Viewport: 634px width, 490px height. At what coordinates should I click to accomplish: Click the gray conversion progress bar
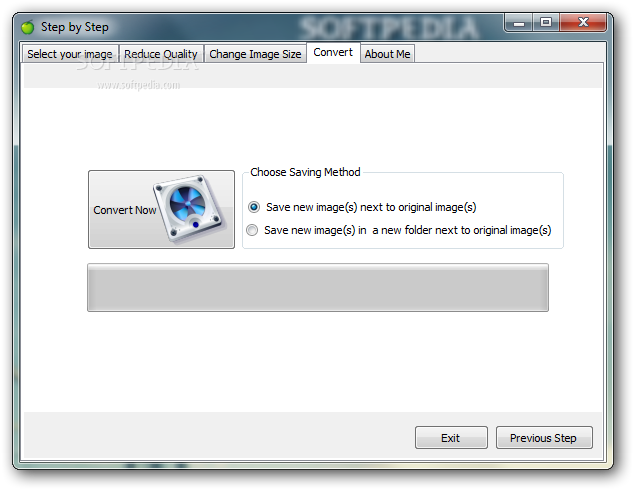click(318, 287)
